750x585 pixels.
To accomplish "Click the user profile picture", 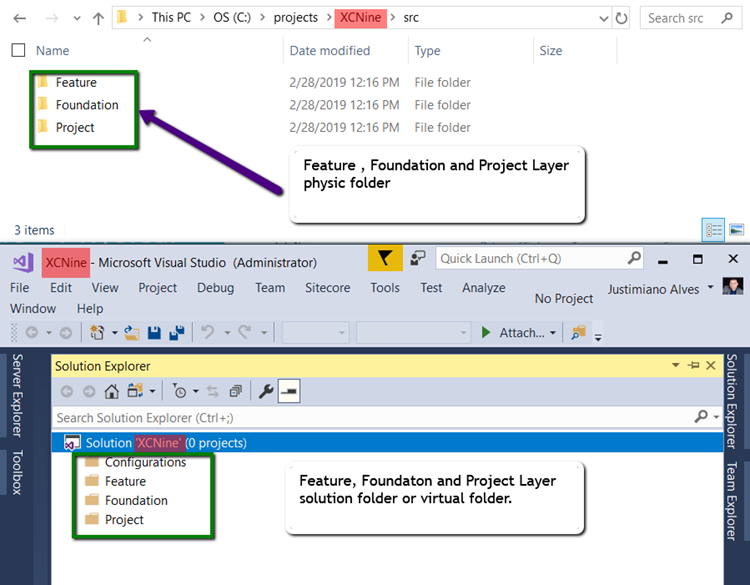I will pos(733,286).
